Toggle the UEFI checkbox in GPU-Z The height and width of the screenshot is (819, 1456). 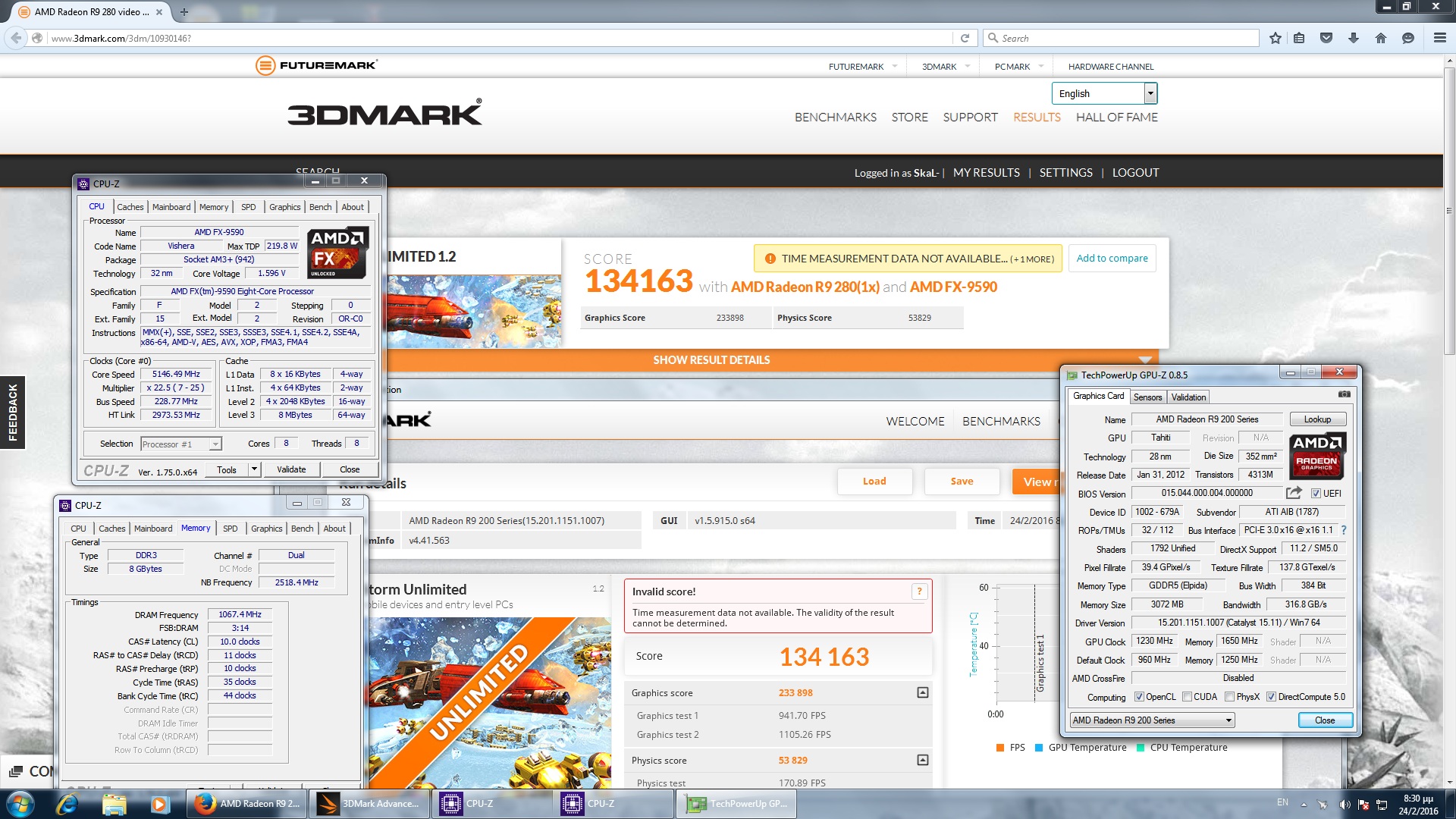[1316, 493]
